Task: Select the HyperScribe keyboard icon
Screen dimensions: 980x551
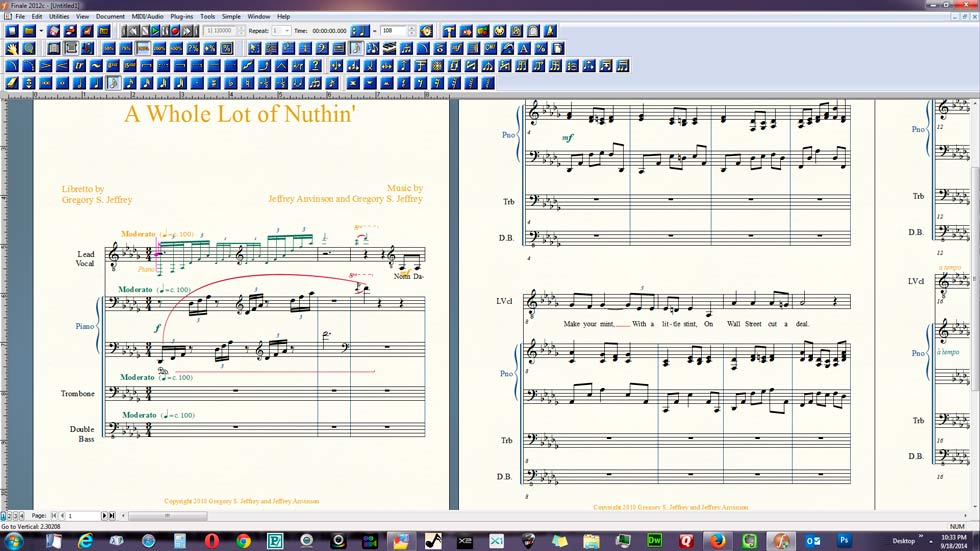Action: pyautogui.click(x=389, y=48)
